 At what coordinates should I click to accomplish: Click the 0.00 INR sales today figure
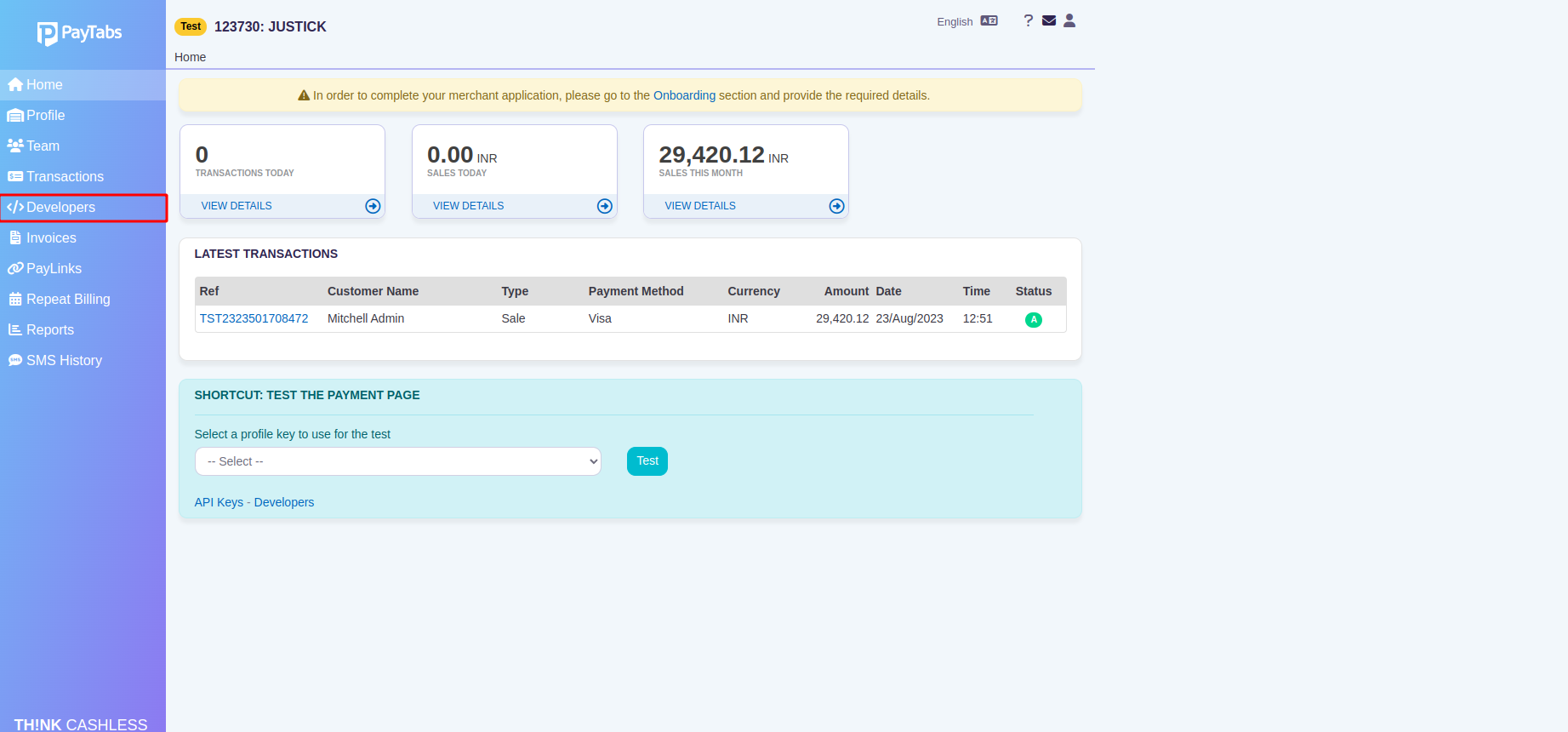click(x=462, y=155)
